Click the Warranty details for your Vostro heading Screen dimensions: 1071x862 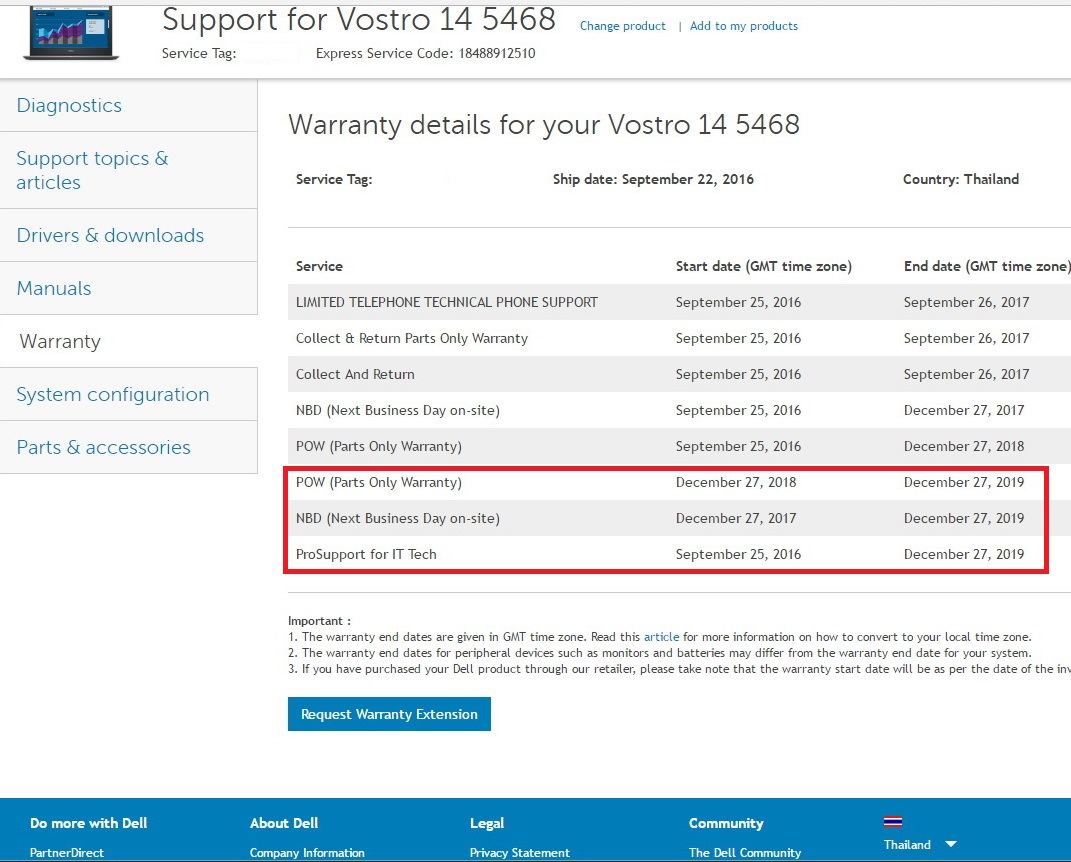544,125
